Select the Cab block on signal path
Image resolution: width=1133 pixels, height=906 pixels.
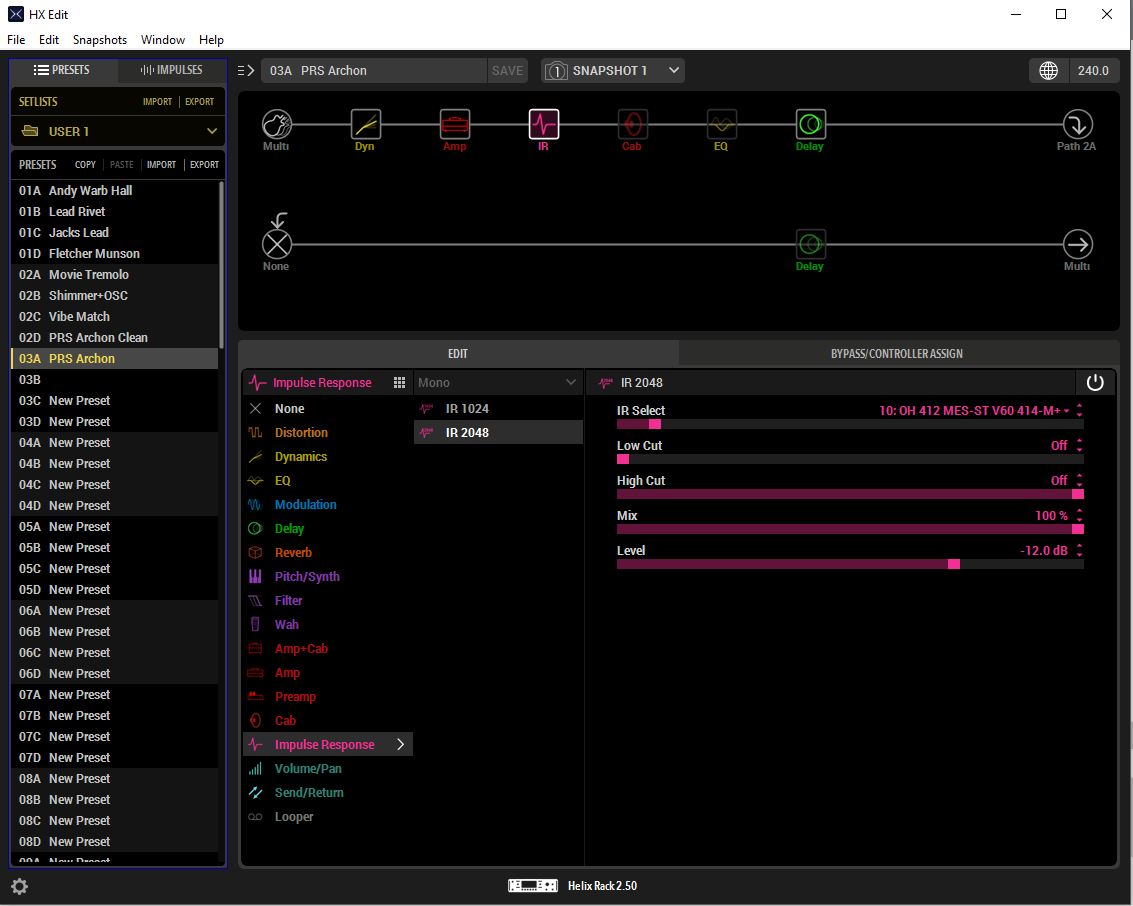pyautogui.click(x=632, y=124)
